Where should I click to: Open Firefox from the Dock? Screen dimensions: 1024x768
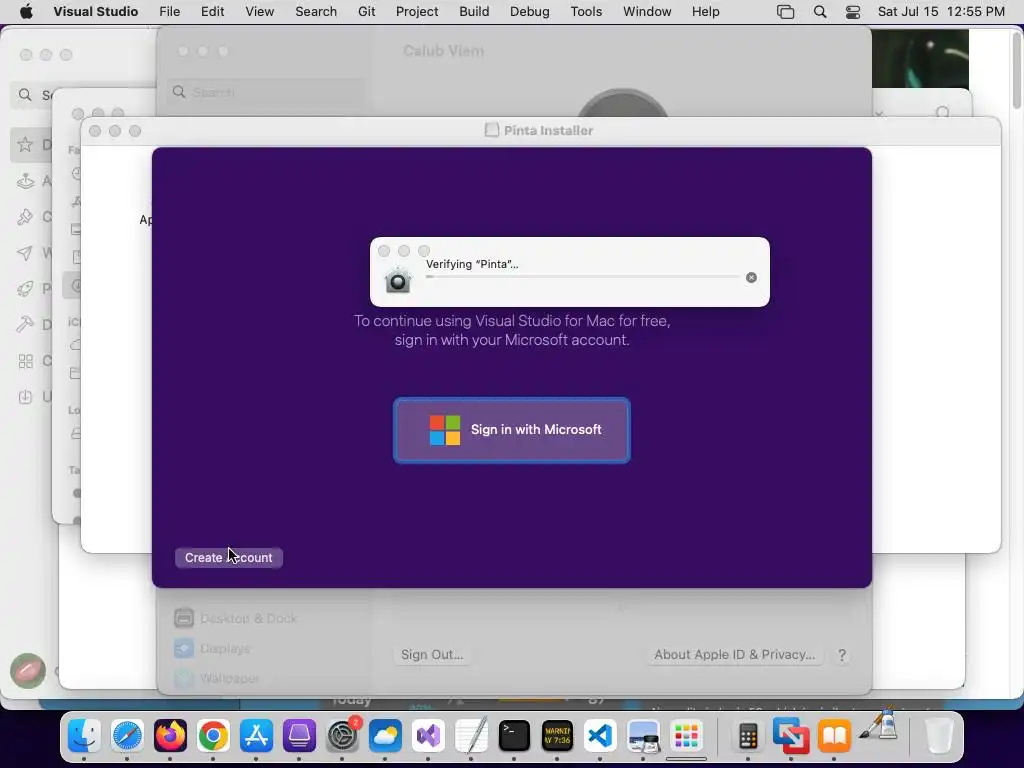(x=170, y=736)
